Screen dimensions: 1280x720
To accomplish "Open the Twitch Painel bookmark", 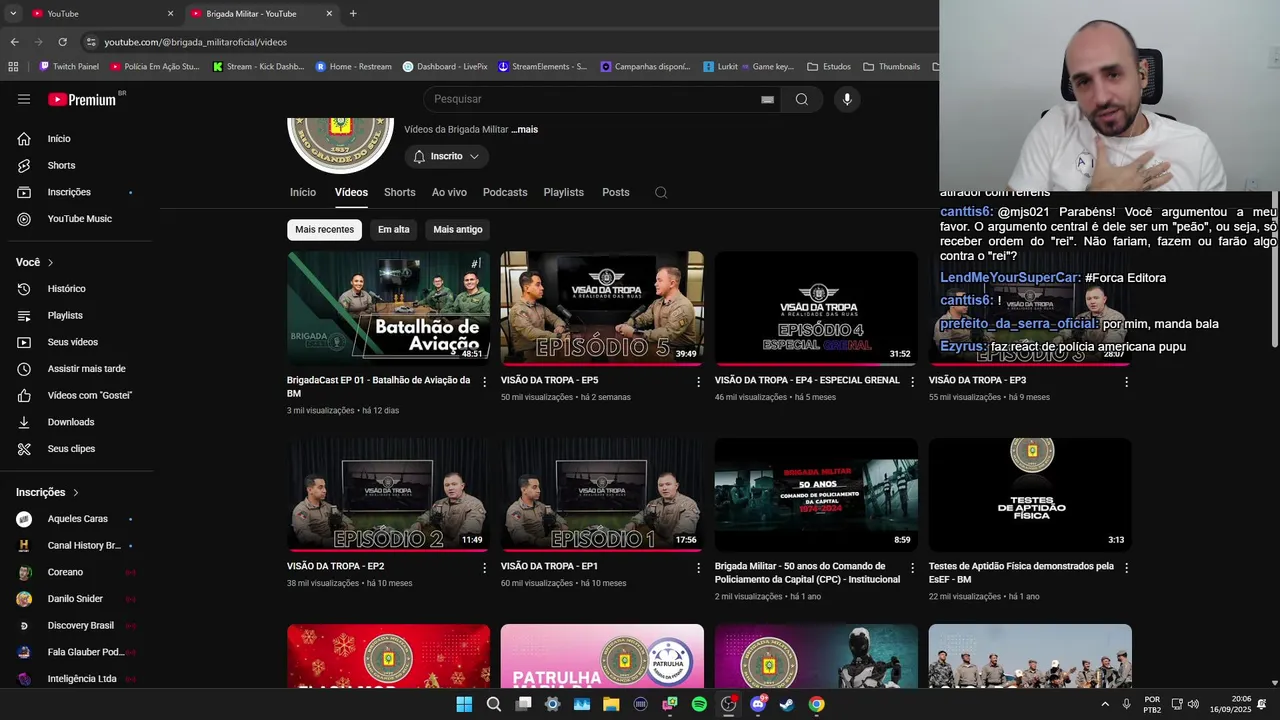I will point(69,67).
